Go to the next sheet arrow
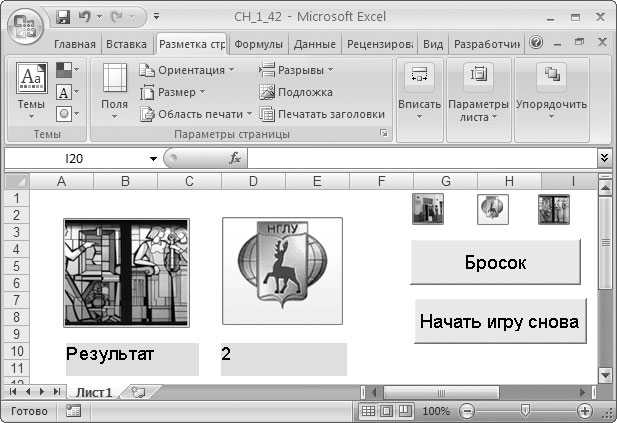617x423 pixels. click(42, 392)
